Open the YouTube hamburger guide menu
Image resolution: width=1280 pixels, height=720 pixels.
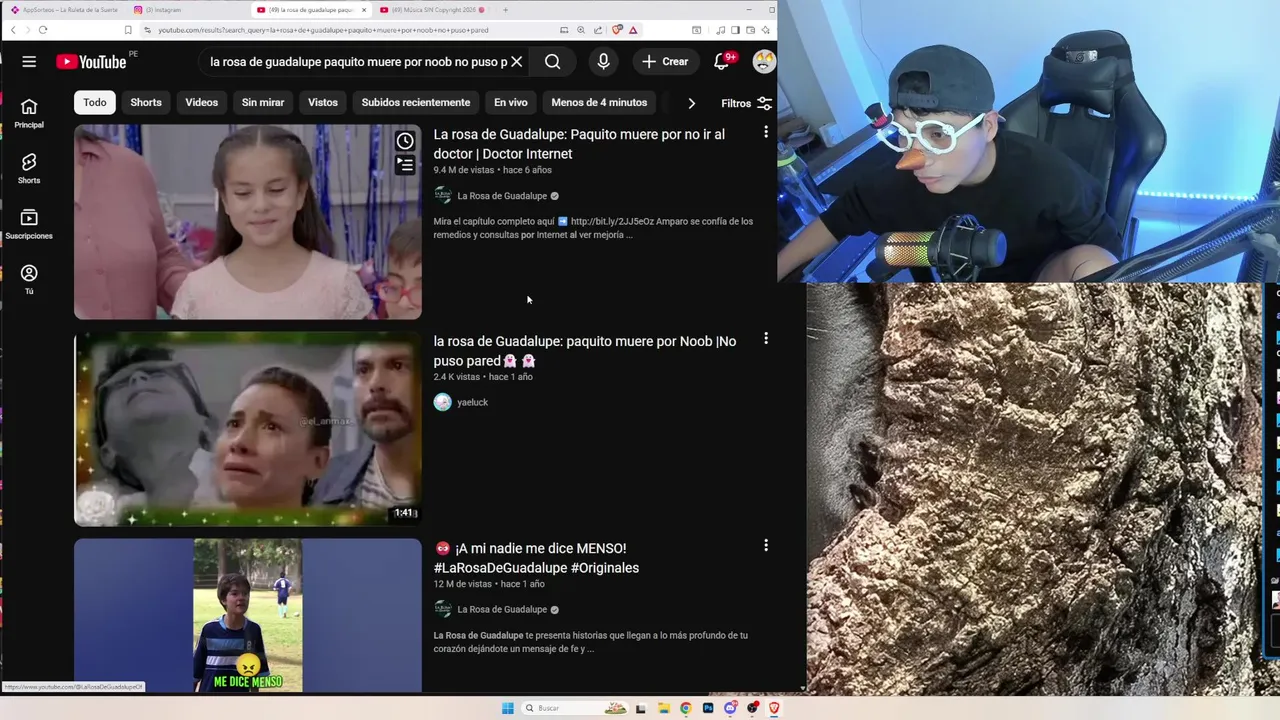(29, 62)
